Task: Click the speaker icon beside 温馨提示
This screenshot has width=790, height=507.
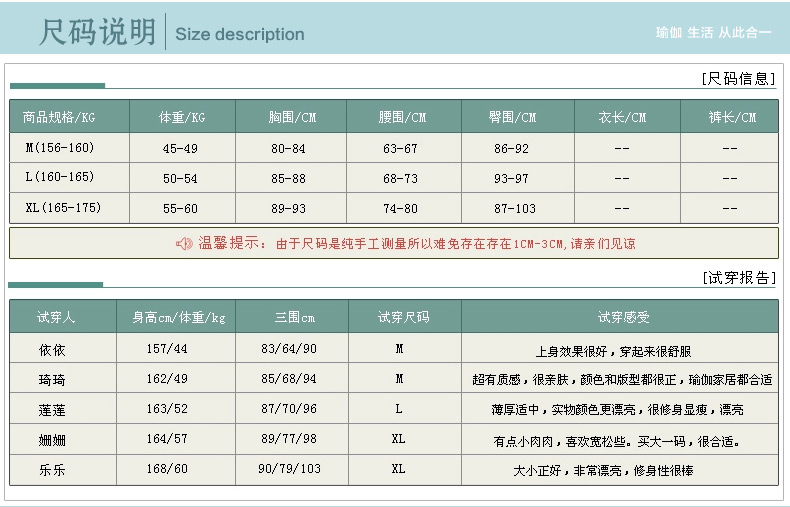Action: (x=184, y=244)
